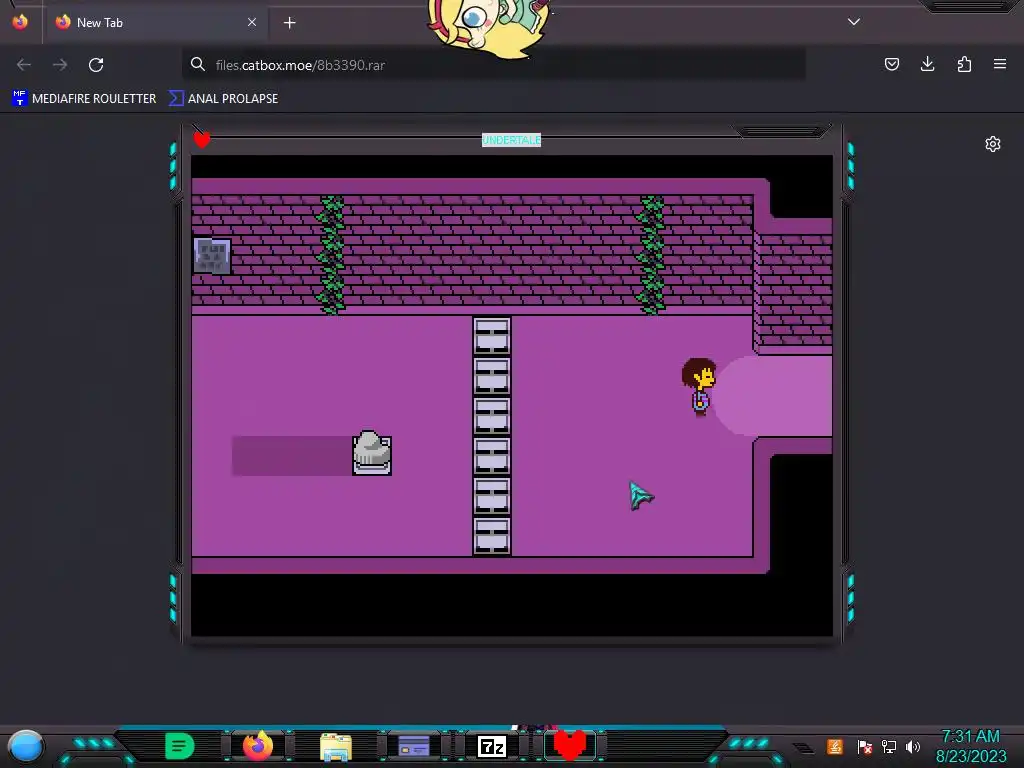Switch to Undertale heart taskbar icon
This screenshot has width=1024, height=768.
point(569,745)
